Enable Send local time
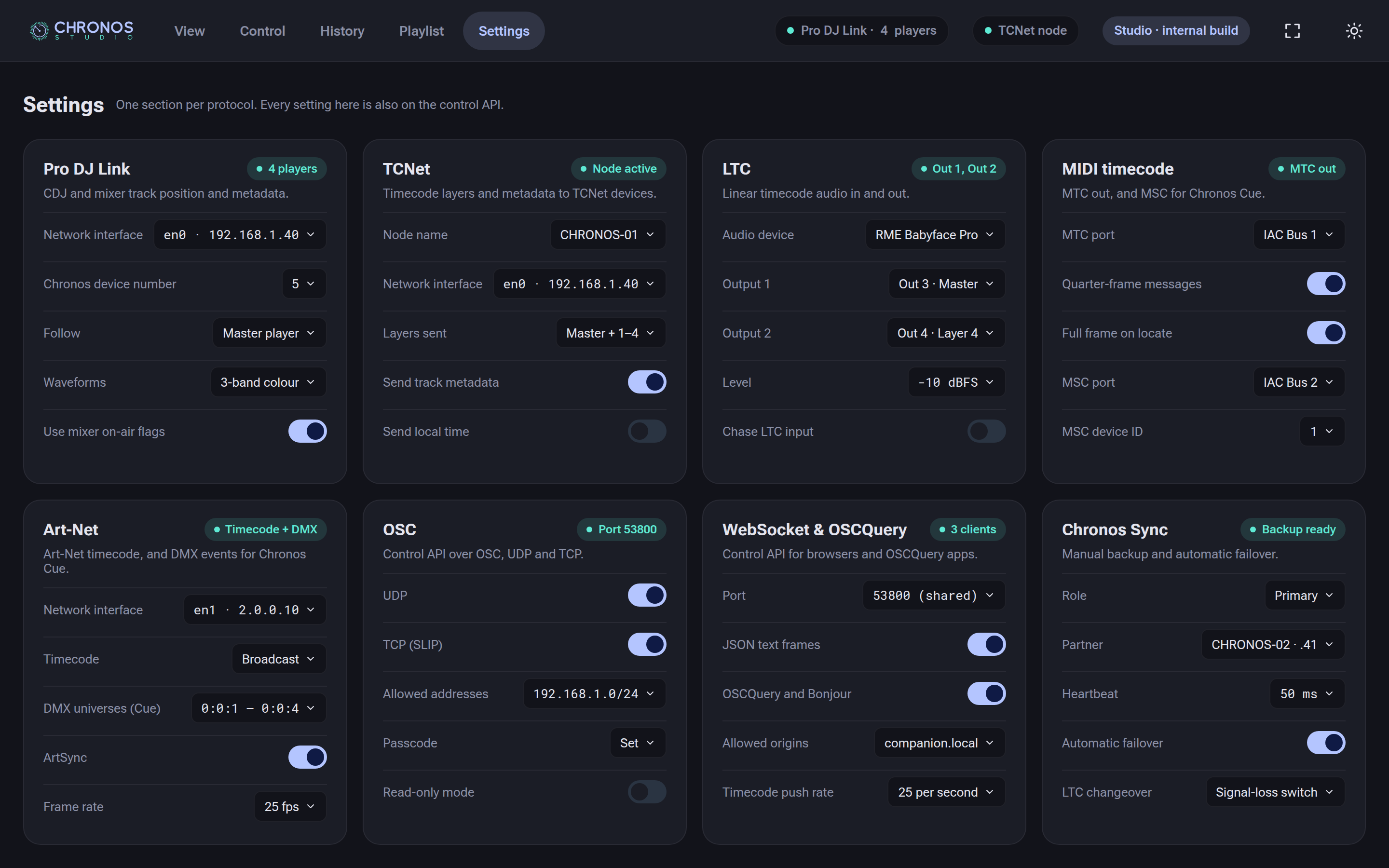Viewport: 1389px width, 868px height. click(x=647, y=431)
